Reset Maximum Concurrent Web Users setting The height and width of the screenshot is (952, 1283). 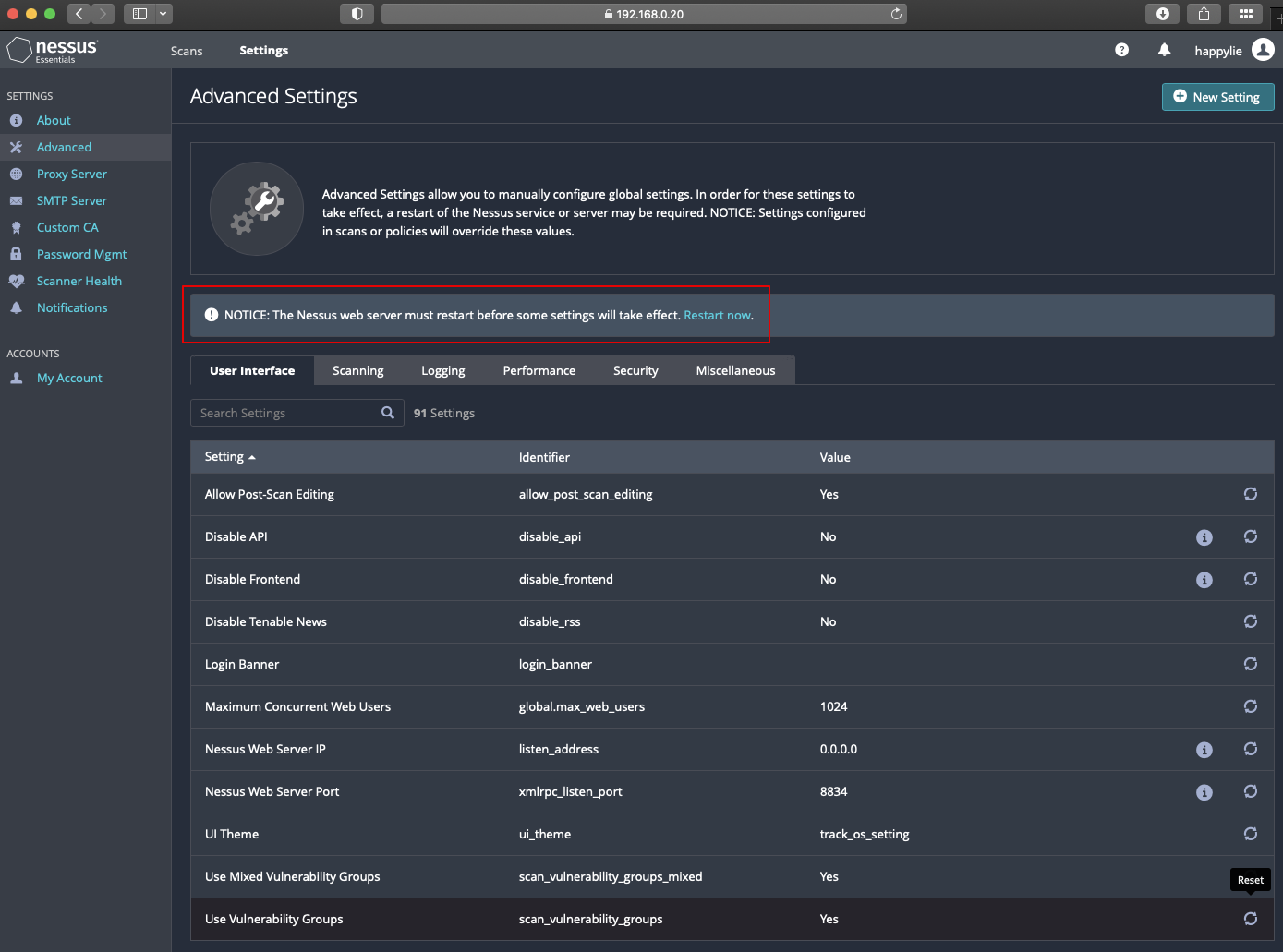[x=1251, y=706]
